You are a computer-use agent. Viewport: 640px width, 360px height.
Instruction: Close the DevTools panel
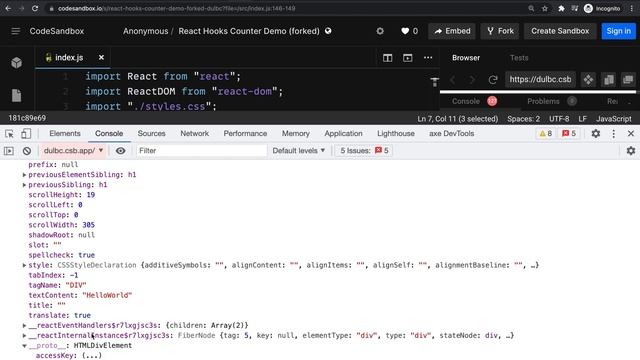pyautogui.click(x=631, y=133)
